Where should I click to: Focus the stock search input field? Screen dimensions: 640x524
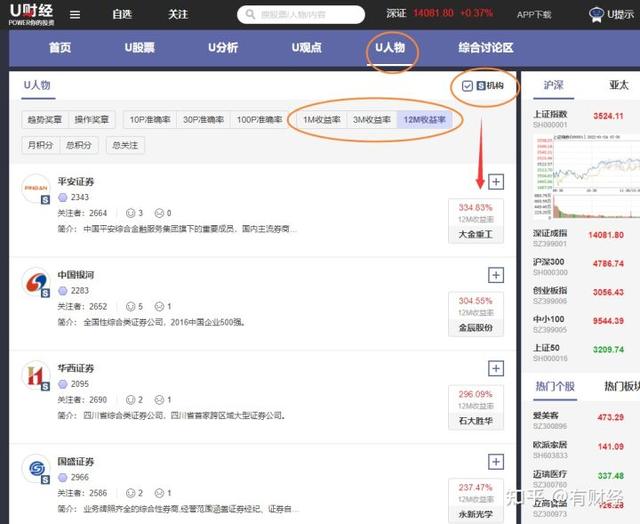pos(301,15)
